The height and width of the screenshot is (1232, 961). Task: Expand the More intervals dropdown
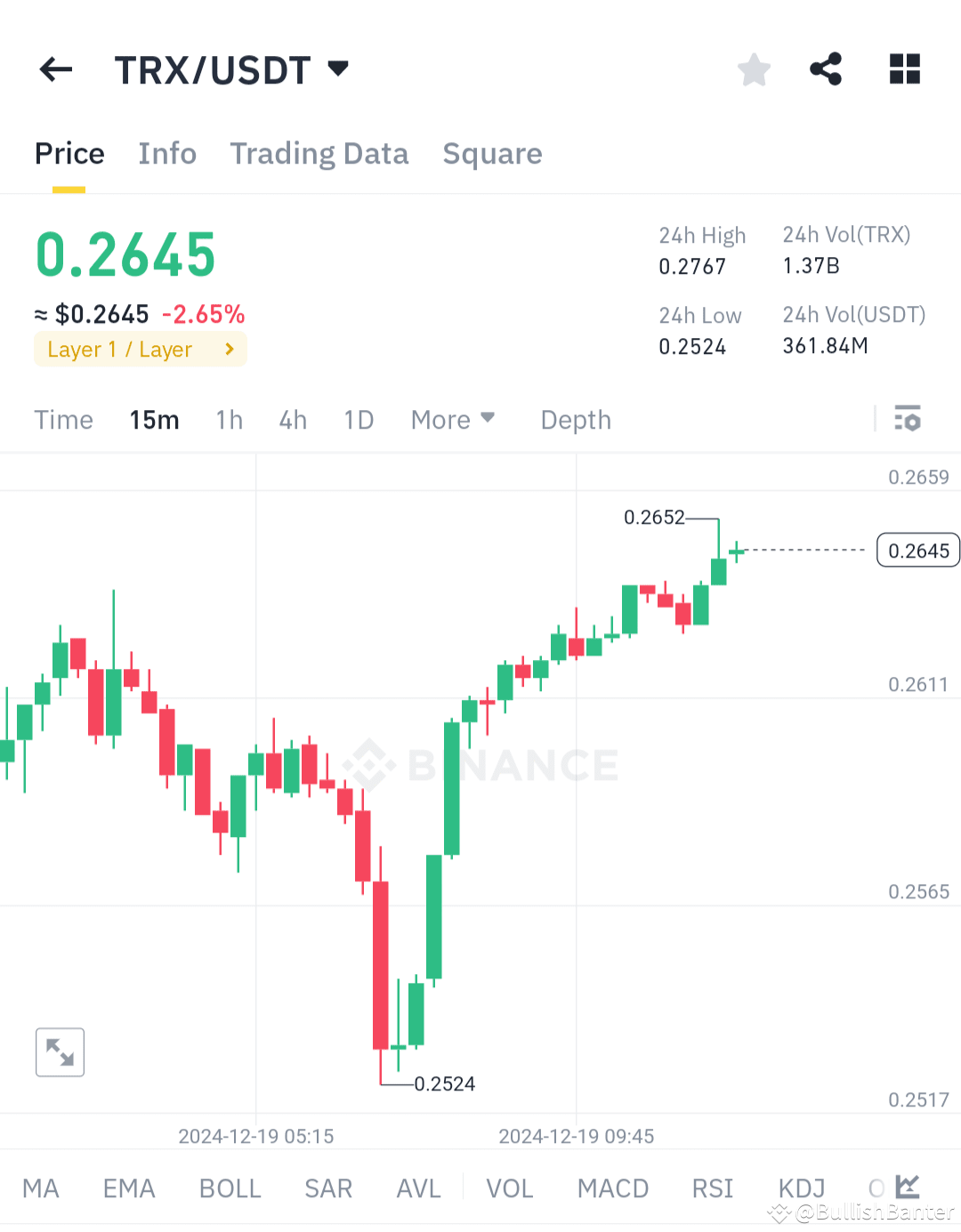[453, 419]
